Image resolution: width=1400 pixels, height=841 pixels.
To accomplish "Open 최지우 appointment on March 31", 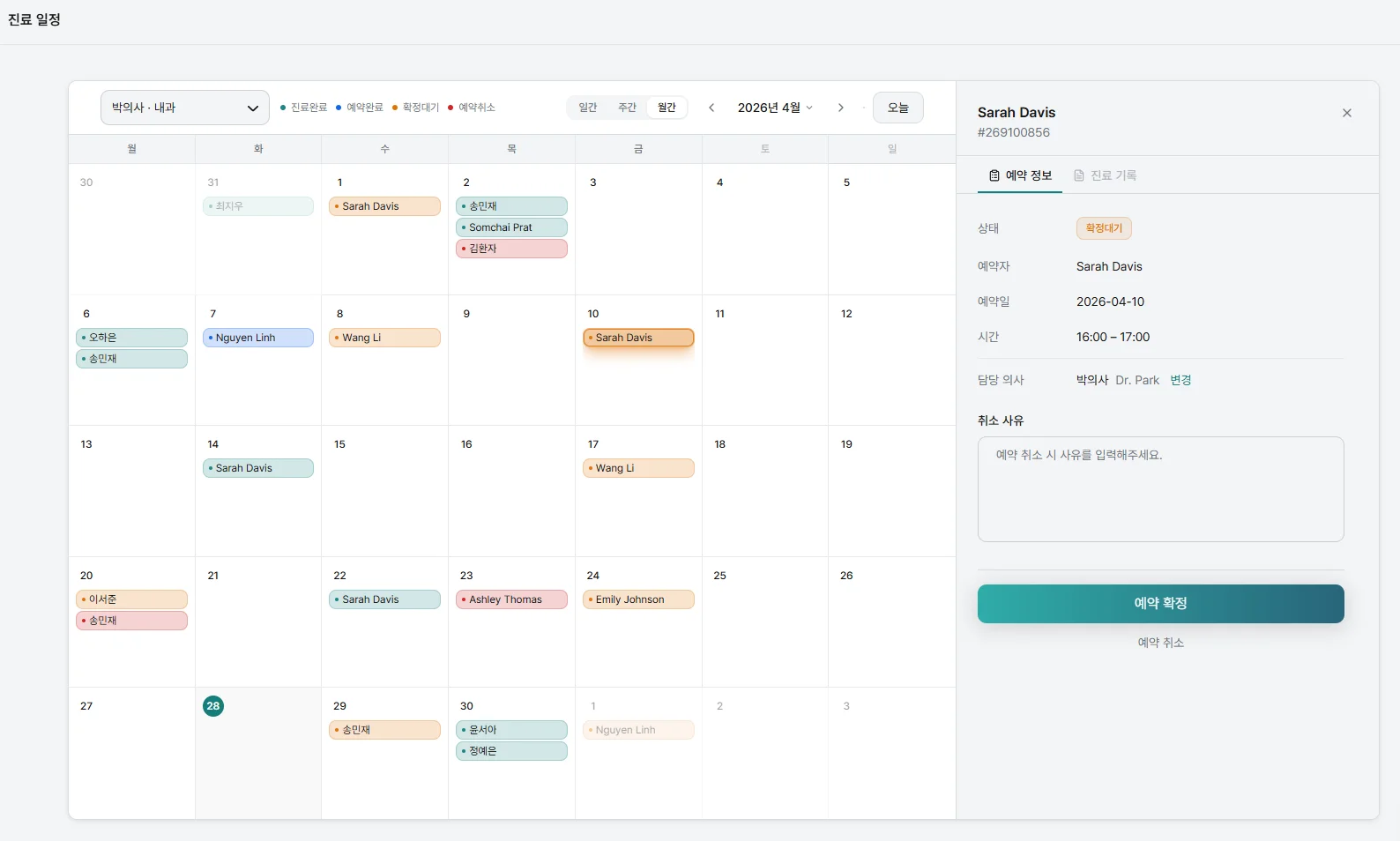I will tap(258, 206).
